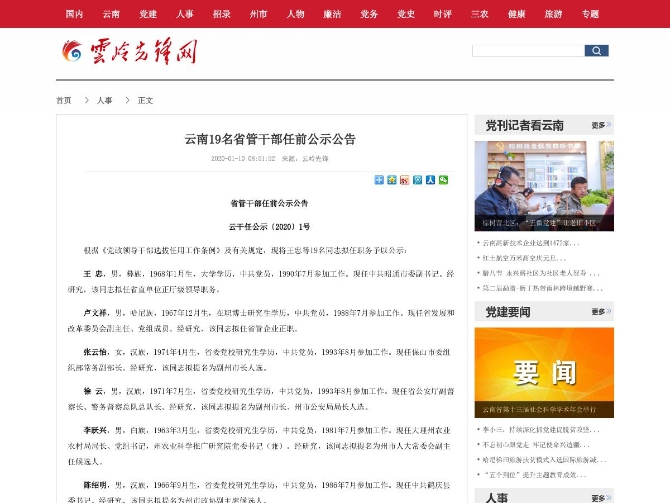Screen dimensions: 670x503
Task: Click the search input field
Action: (x=527, y=51)
